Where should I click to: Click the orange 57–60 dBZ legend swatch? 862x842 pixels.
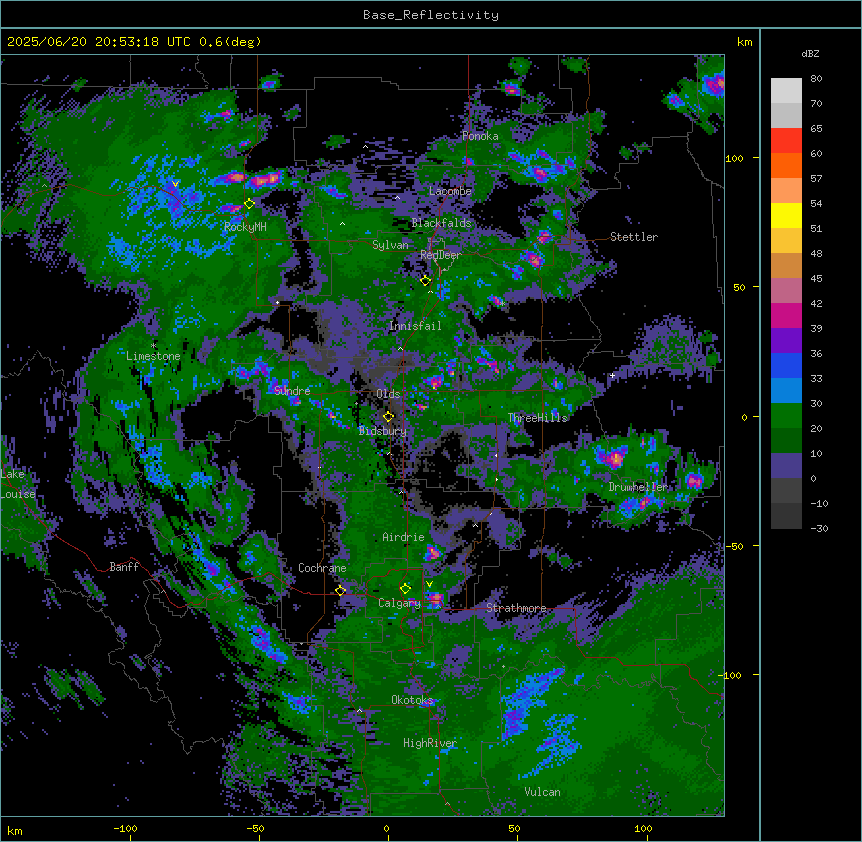coord(786,165)
